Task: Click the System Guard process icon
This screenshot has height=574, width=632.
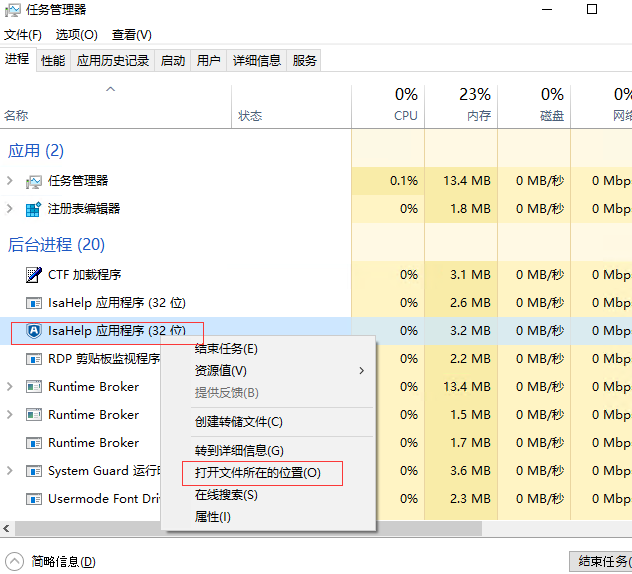Action: [x=33, y=471]
